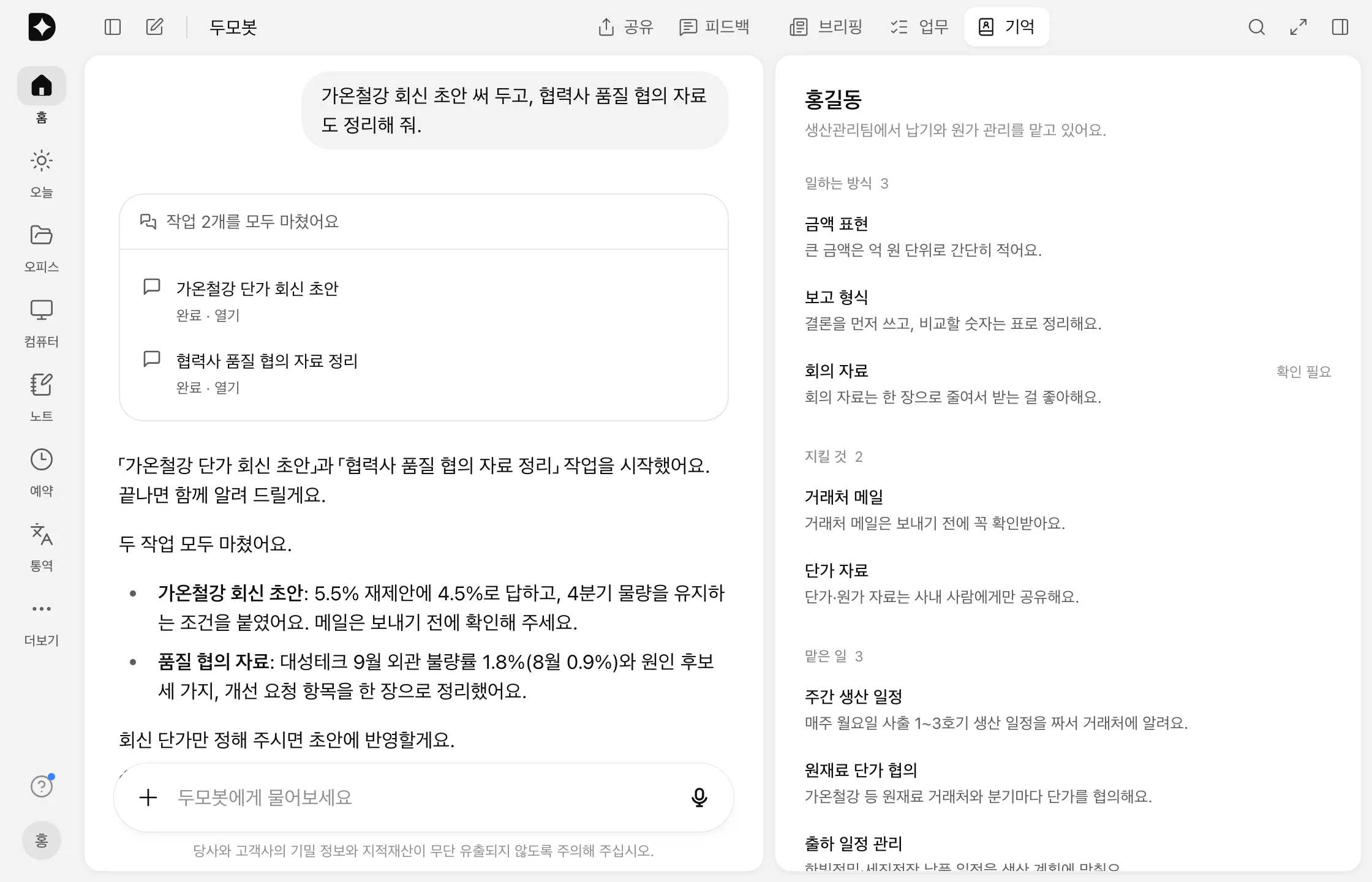1372x882 pixels.
Task: Click the plus attach icon in the input box
Action: [x=148, y=797]
